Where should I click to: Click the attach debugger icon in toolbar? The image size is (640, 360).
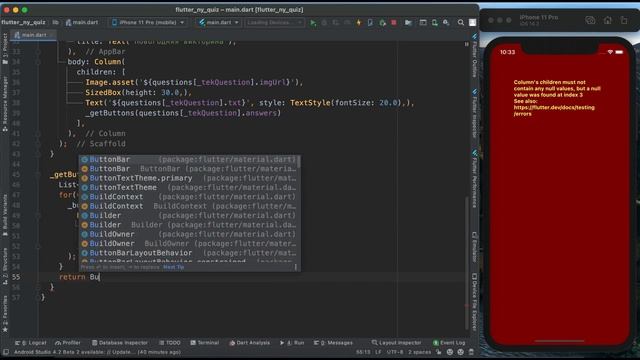(382, 23)
